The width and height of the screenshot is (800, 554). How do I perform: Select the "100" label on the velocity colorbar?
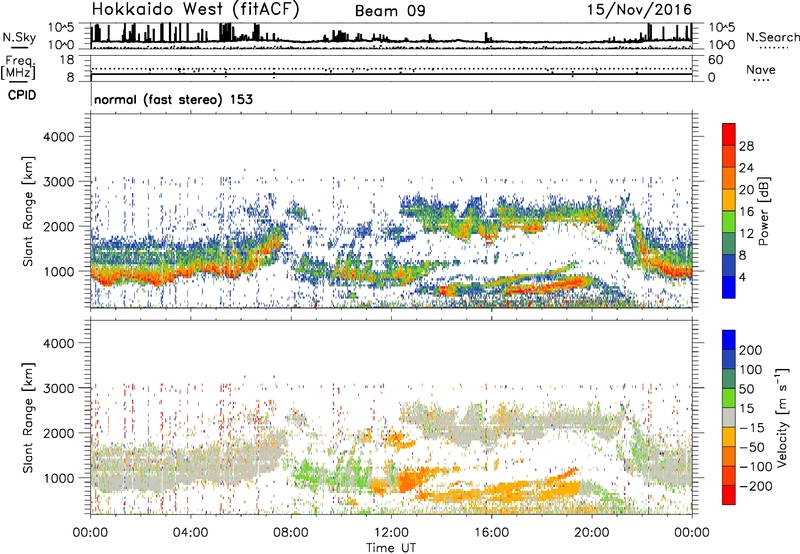point(751,370)
